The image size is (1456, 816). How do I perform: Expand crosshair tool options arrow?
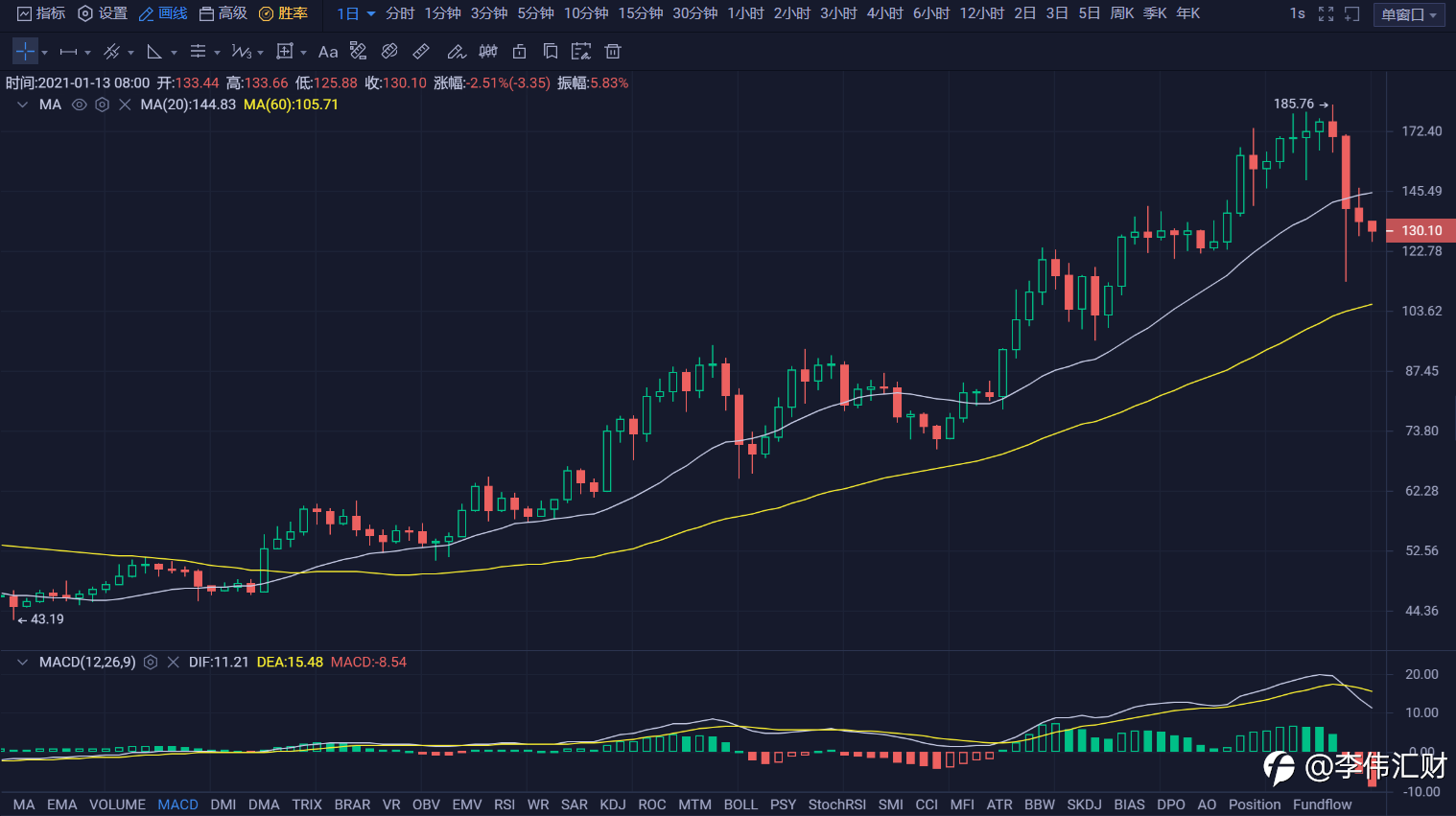pos(44,53)
